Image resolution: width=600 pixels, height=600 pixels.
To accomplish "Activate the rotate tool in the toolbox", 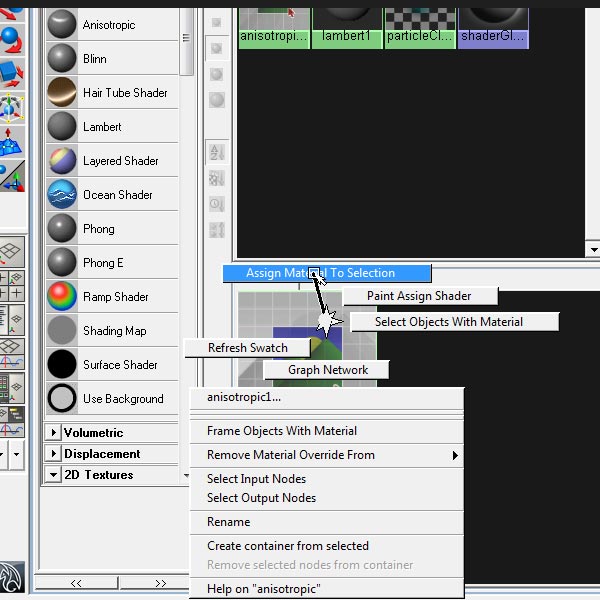I will [x=12, y=40].
